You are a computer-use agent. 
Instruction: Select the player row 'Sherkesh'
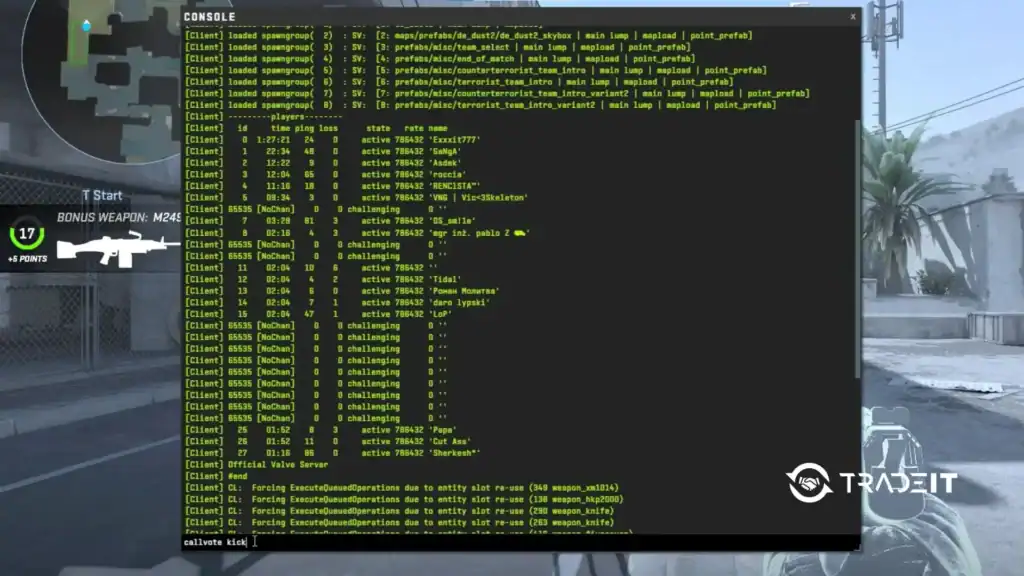point(332,453)
